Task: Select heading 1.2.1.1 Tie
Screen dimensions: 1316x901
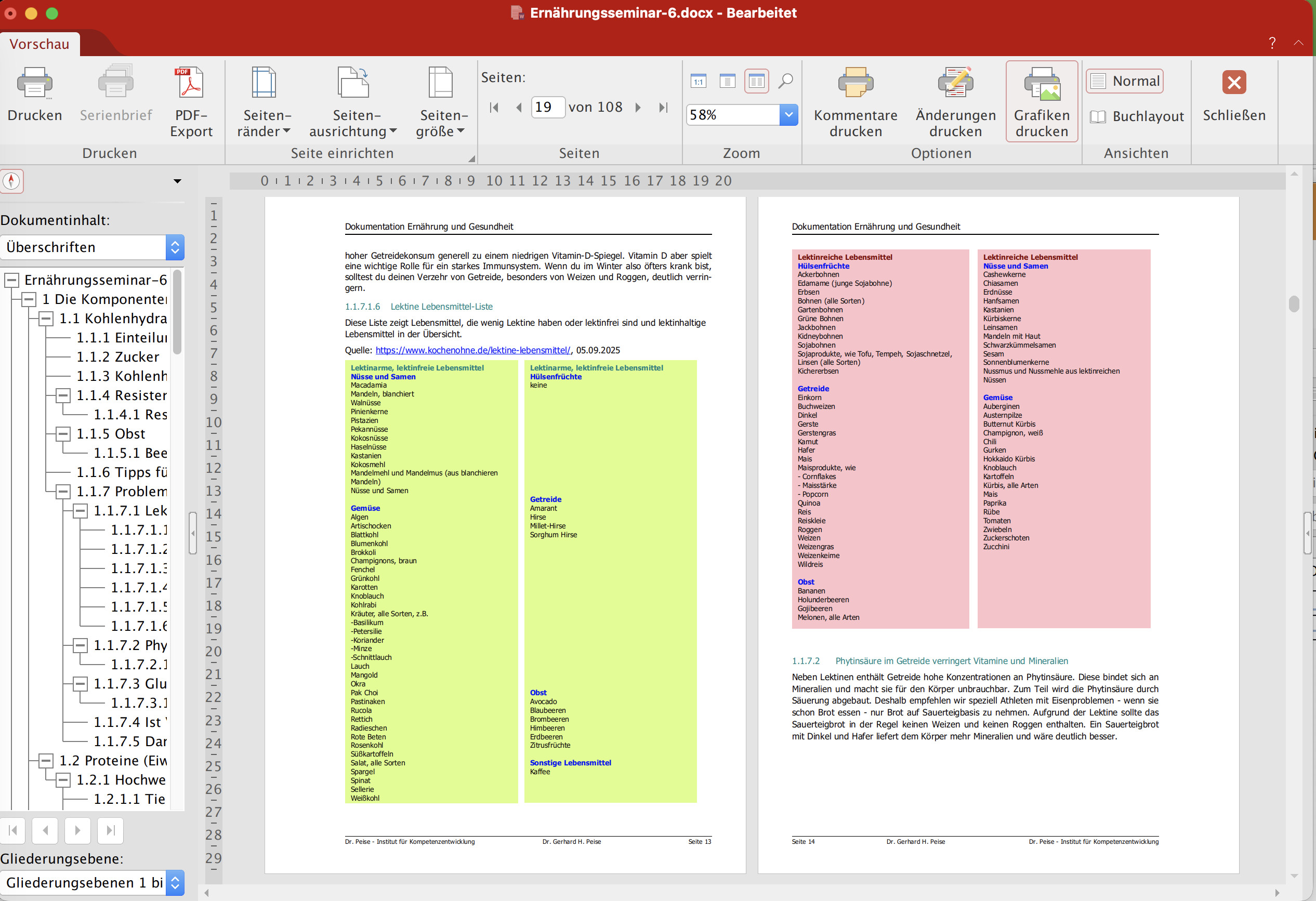Action: click(129, 799)
